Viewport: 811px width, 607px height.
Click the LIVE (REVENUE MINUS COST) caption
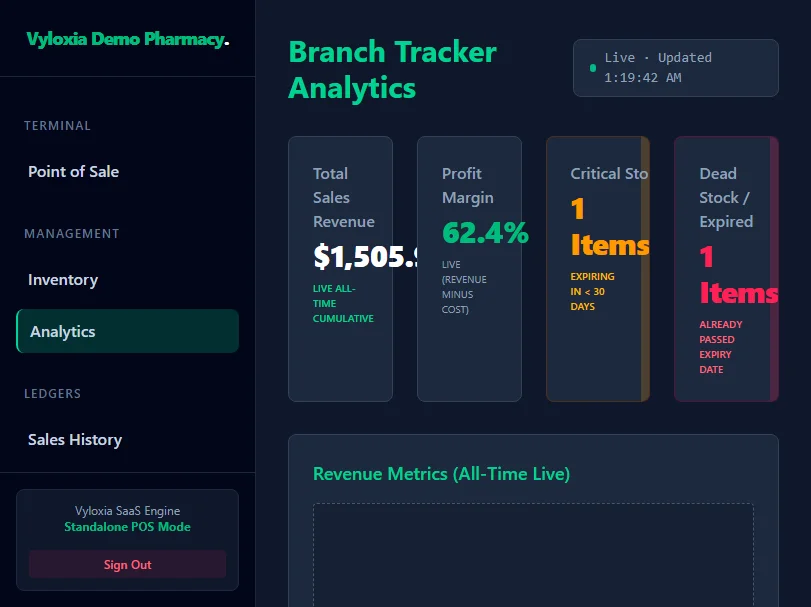pyautogui.click(x=464, y=287)
